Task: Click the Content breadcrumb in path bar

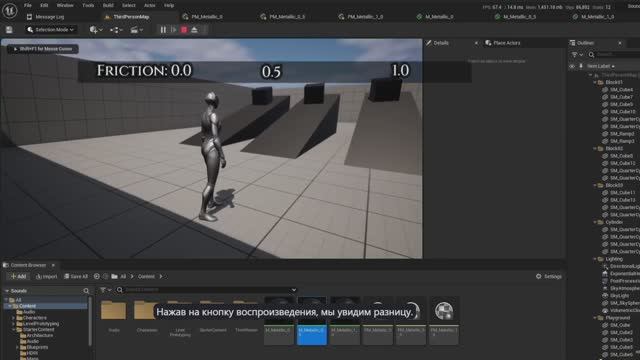Action: pos(146,276)
